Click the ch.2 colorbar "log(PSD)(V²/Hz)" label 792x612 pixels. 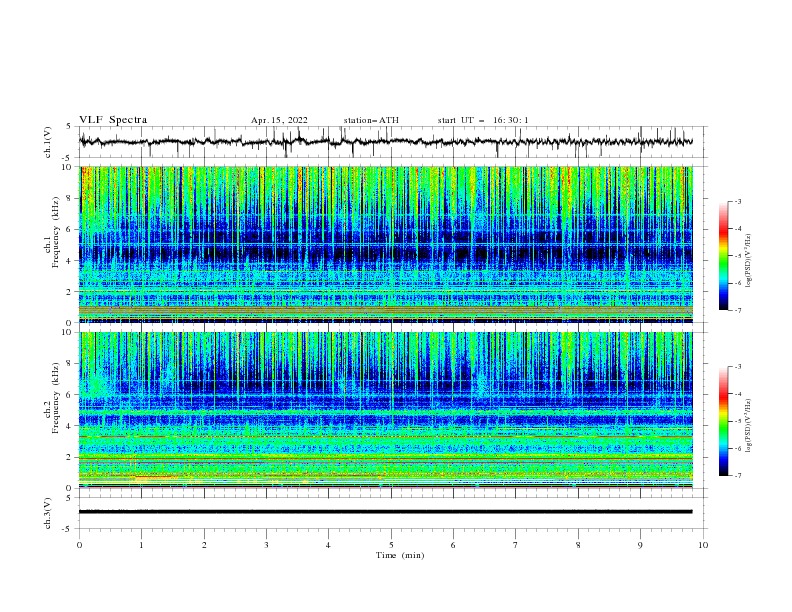[x=750, y=426]
